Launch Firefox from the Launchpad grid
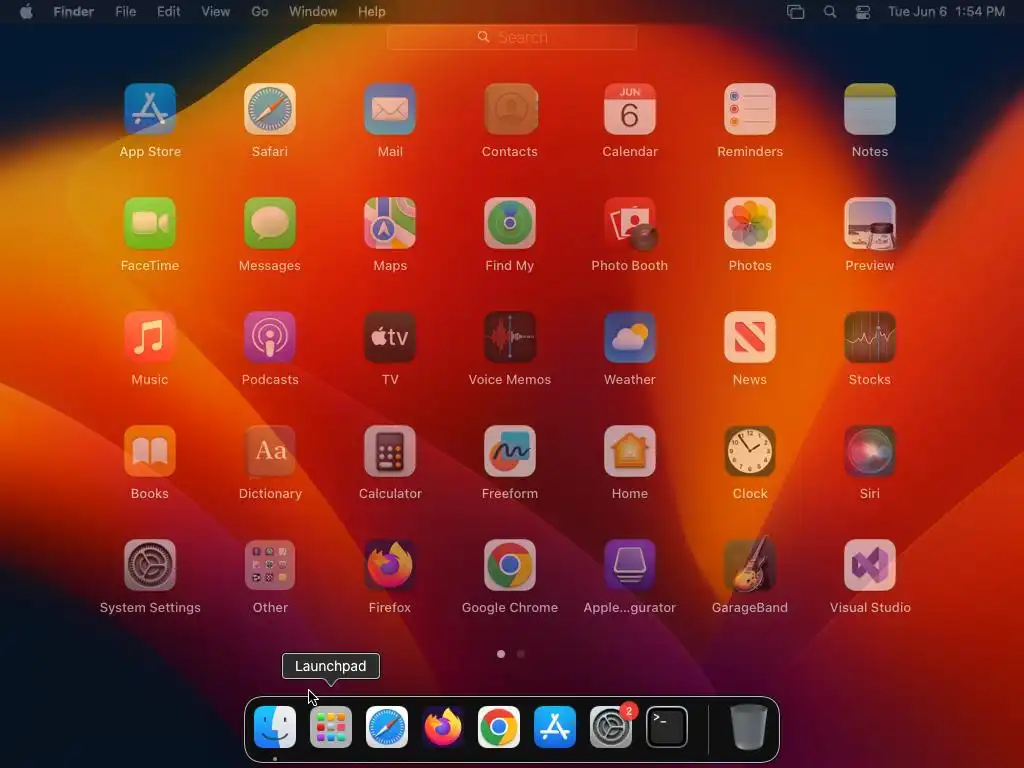The height and width of the screenshot is (768, 1024). click(x=390, y=565)
